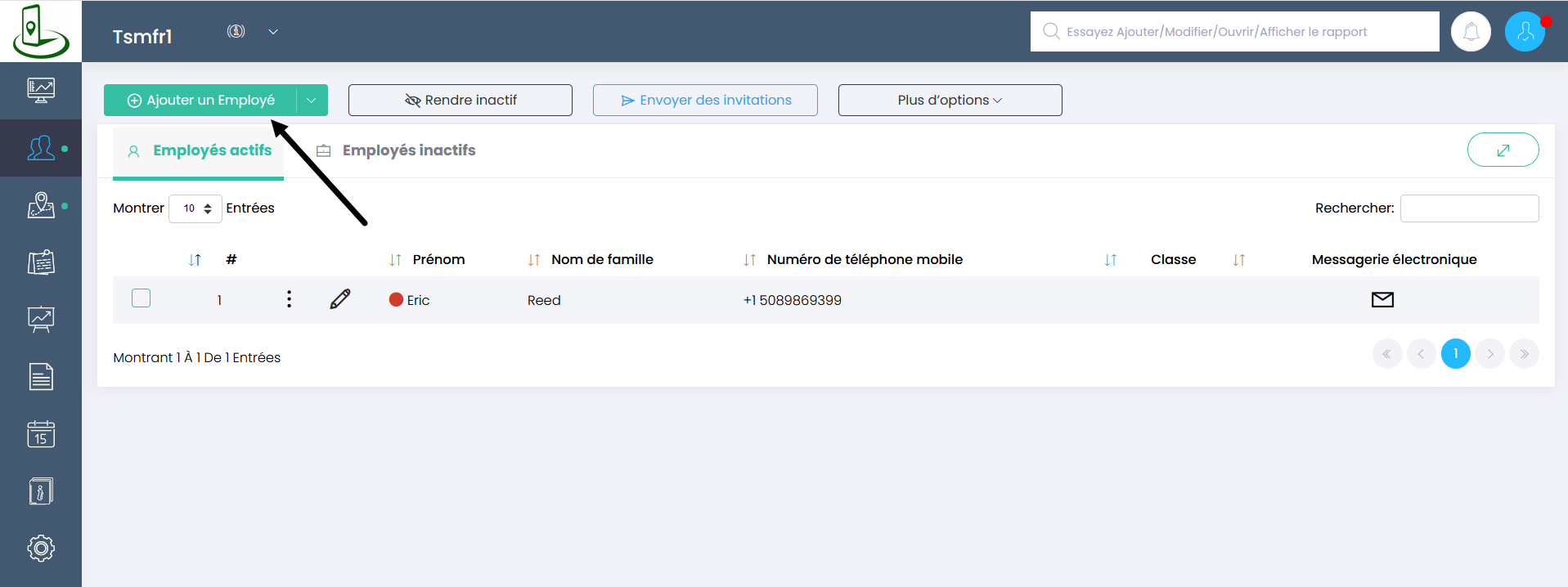
Task: Sort by Nom de famille column
Action: [x=602, y=259]
